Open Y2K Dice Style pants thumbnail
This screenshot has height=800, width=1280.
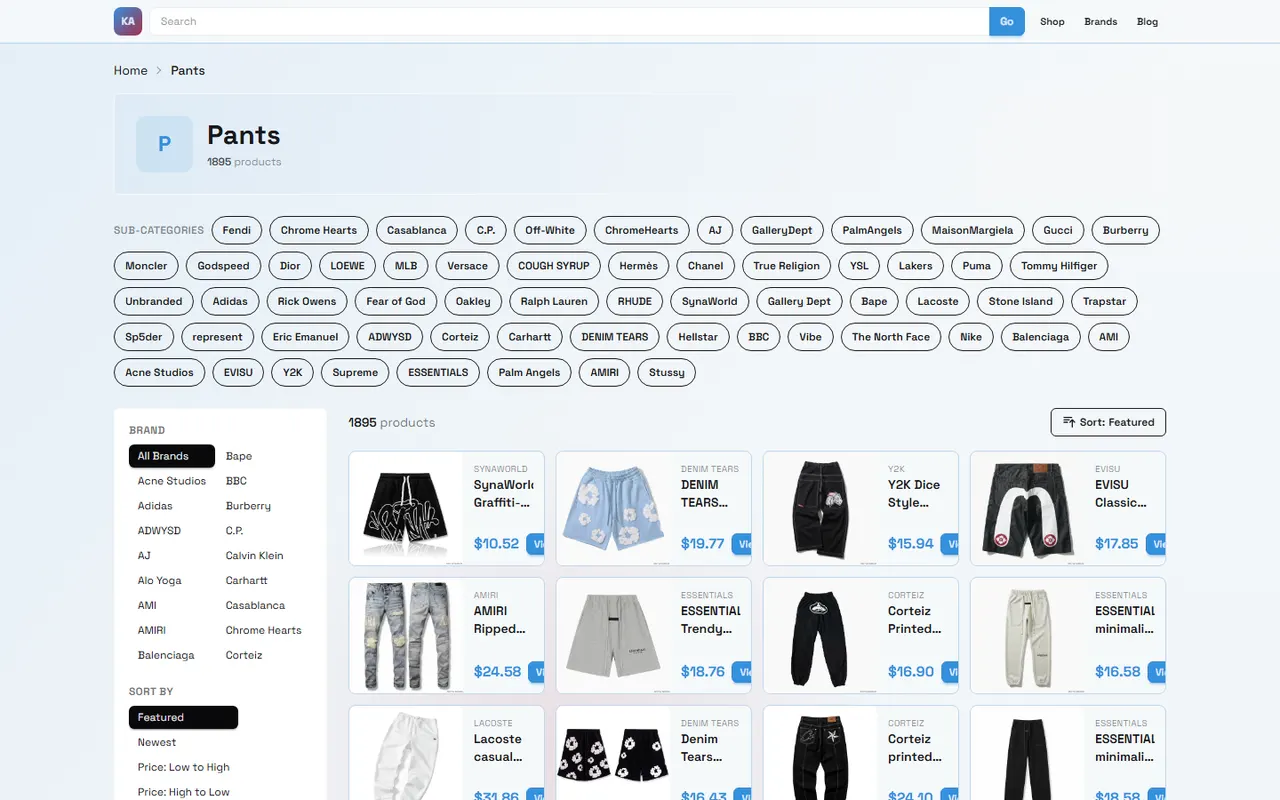point(821,508)
